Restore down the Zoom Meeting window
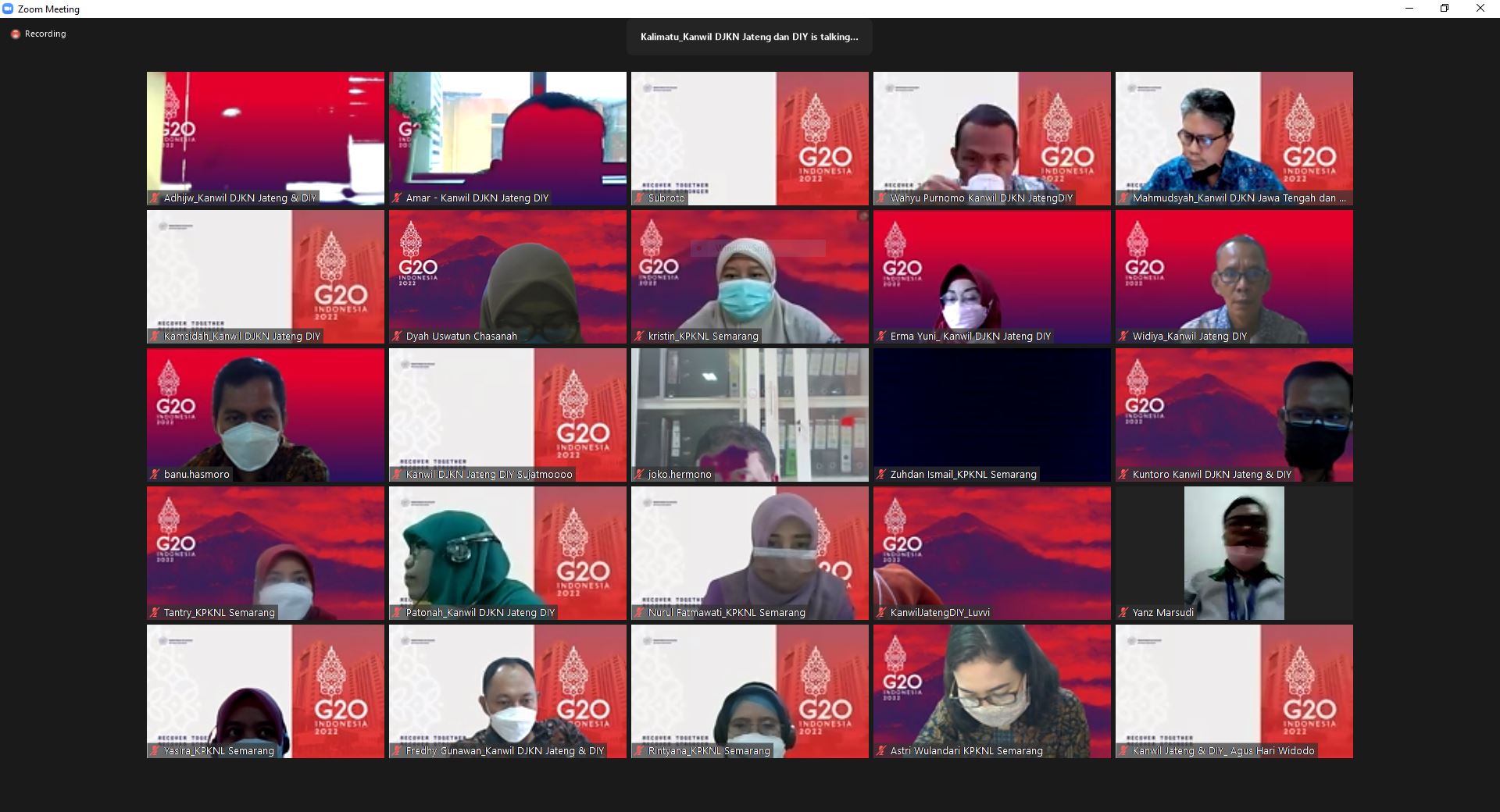Image resolution: width=1500 pixels, height=812 pixels. (x=1444, y=9)
